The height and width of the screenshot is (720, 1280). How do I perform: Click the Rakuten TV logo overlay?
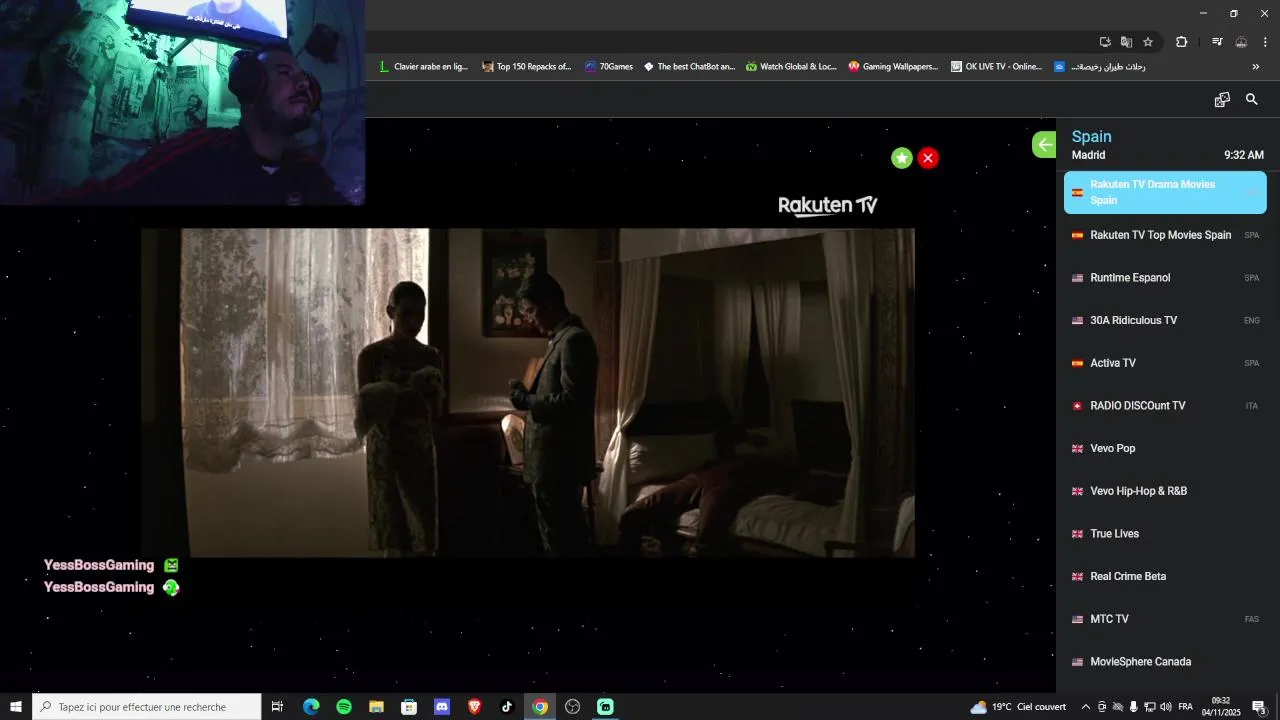coord(828,206)
